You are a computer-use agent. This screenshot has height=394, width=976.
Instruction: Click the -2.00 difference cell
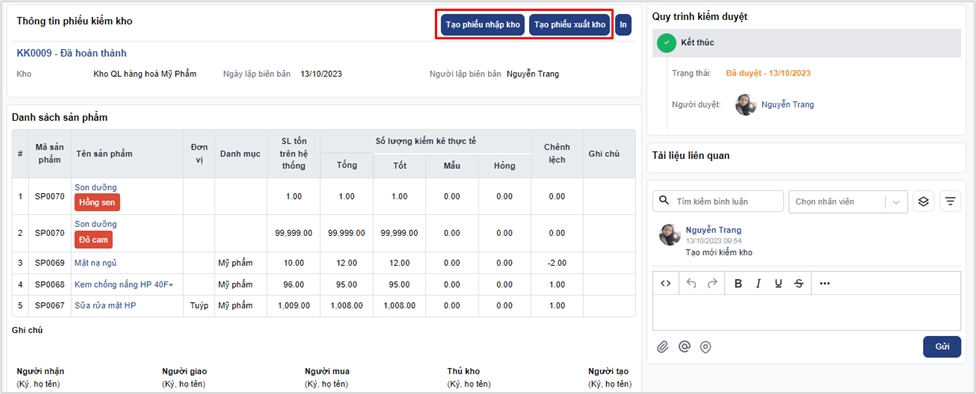tap(557, 263)
